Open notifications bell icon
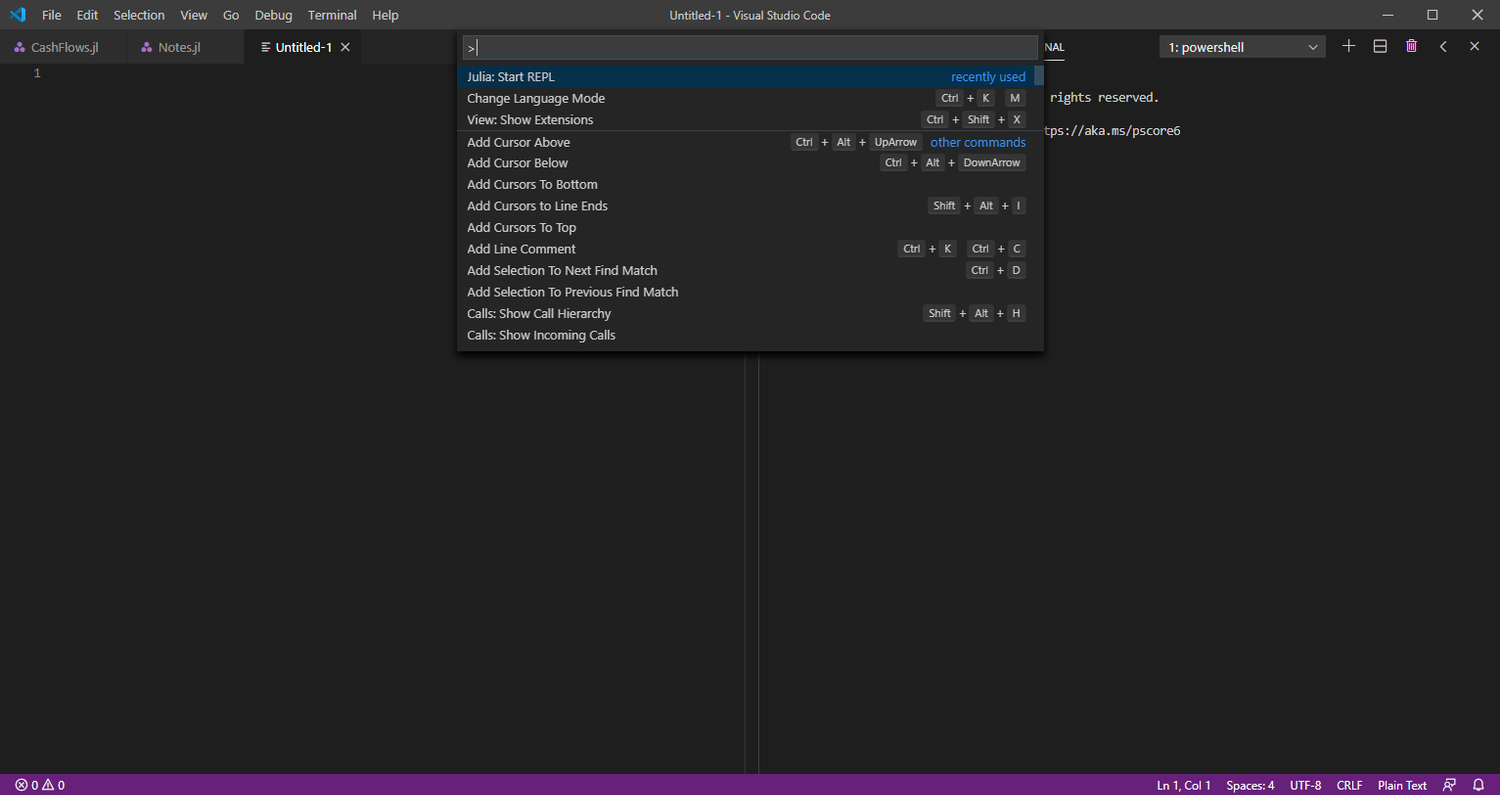 tap(1478, 785)
